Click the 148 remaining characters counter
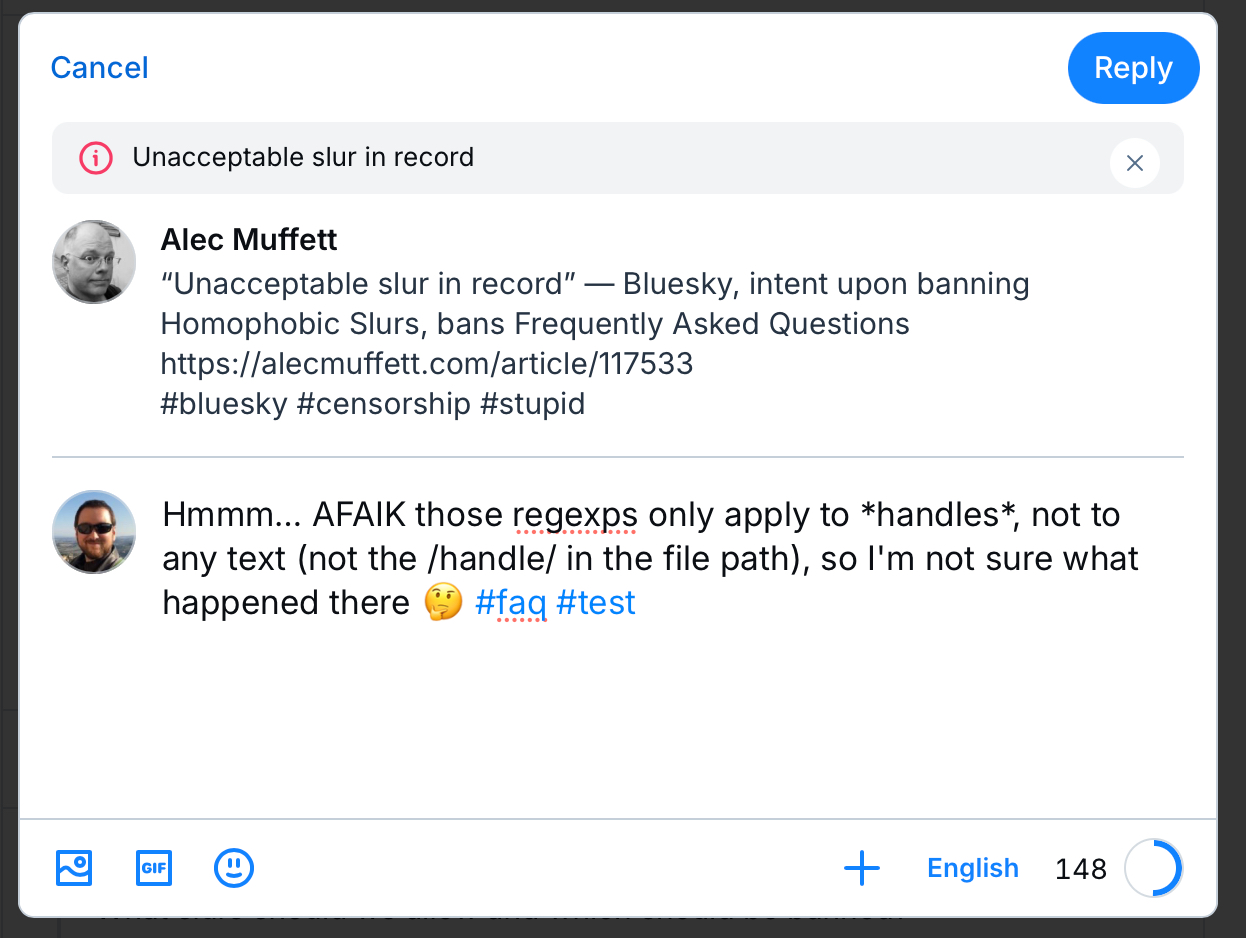The image size is (1246, 938). click(x=1081, y=869)
